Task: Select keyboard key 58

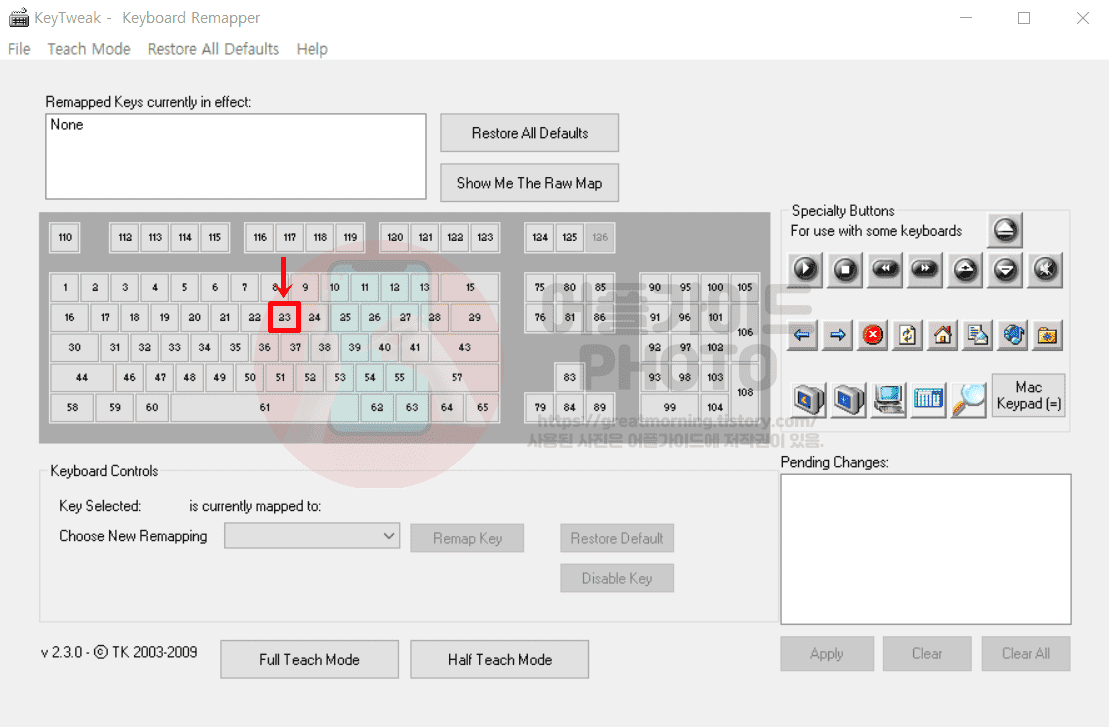Action: point(72,407)
